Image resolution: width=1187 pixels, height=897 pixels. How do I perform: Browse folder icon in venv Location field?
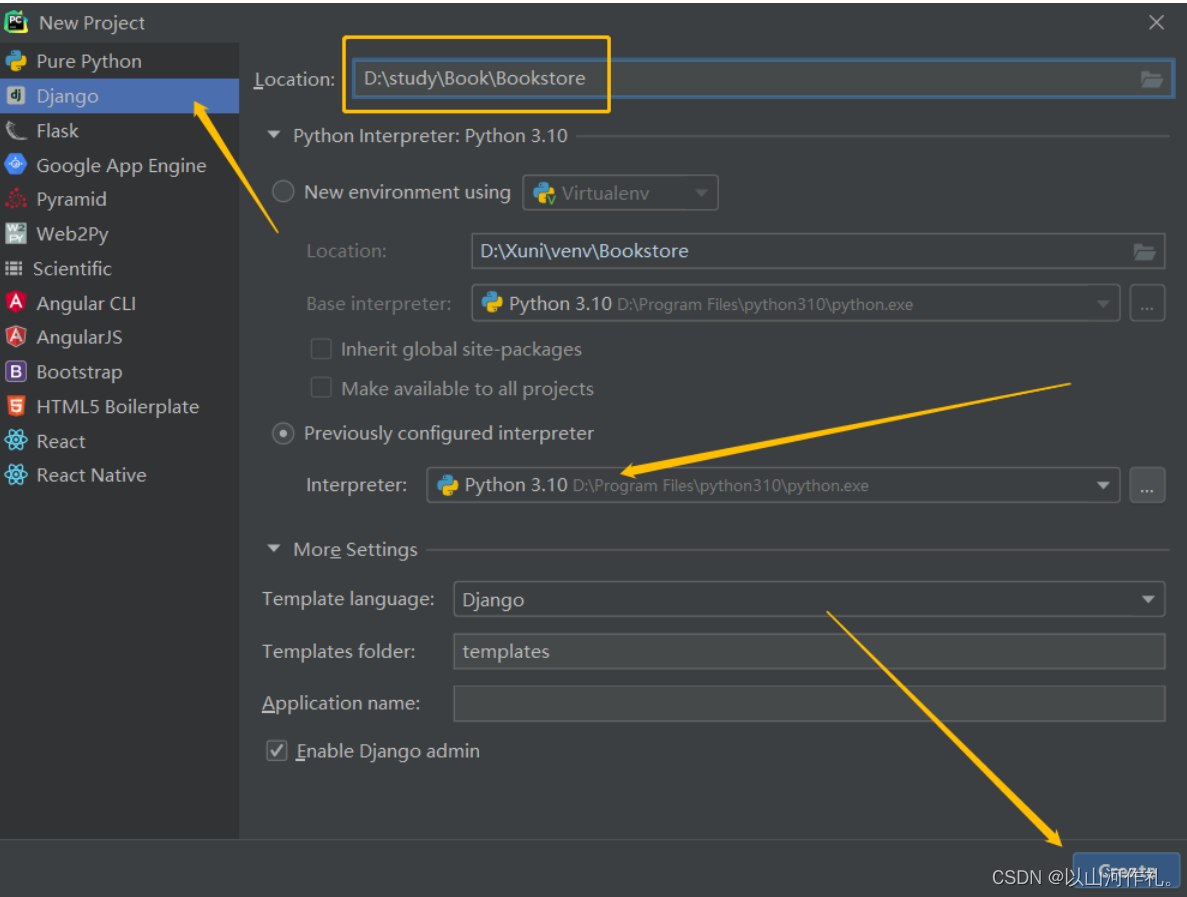(1144, 251)
